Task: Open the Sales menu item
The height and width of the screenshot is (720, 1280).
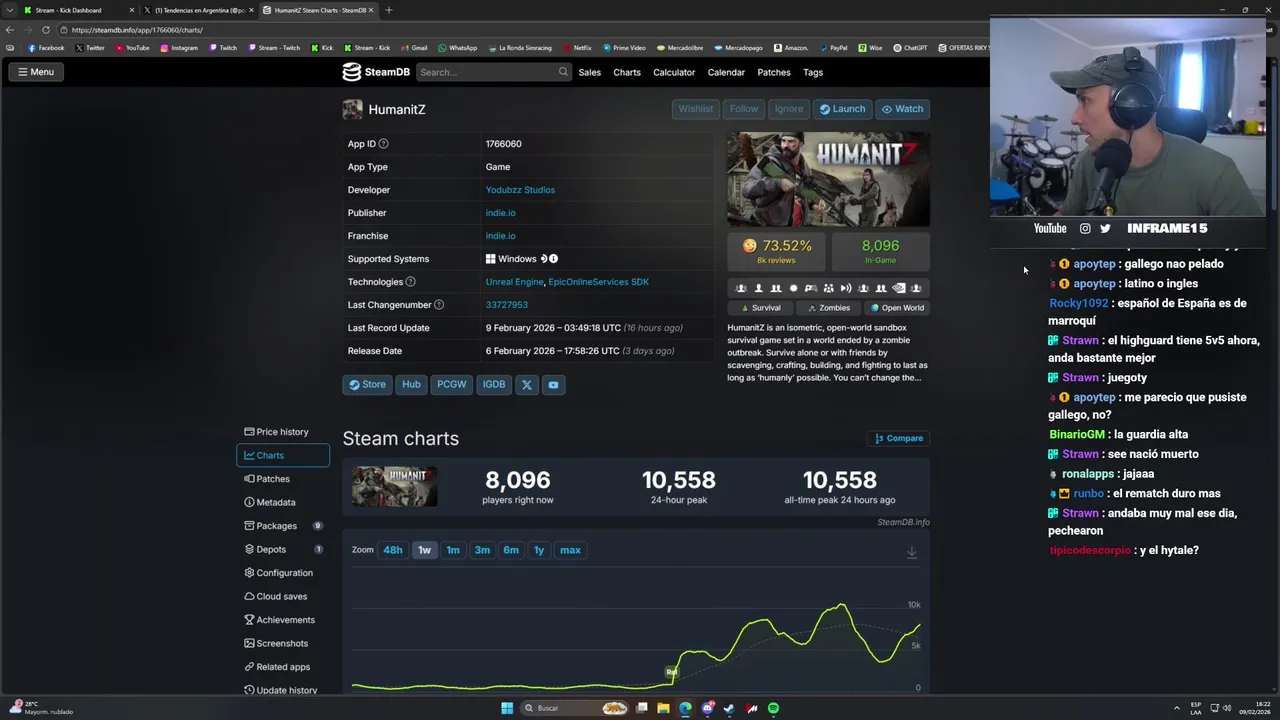Action: click(589, 72)
